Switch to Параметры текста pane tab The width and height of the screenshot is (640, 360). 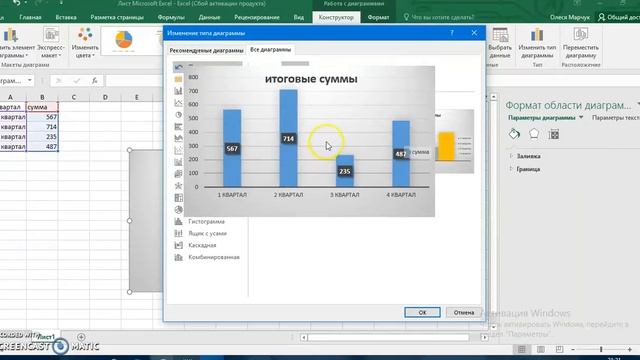click(616, 118)
